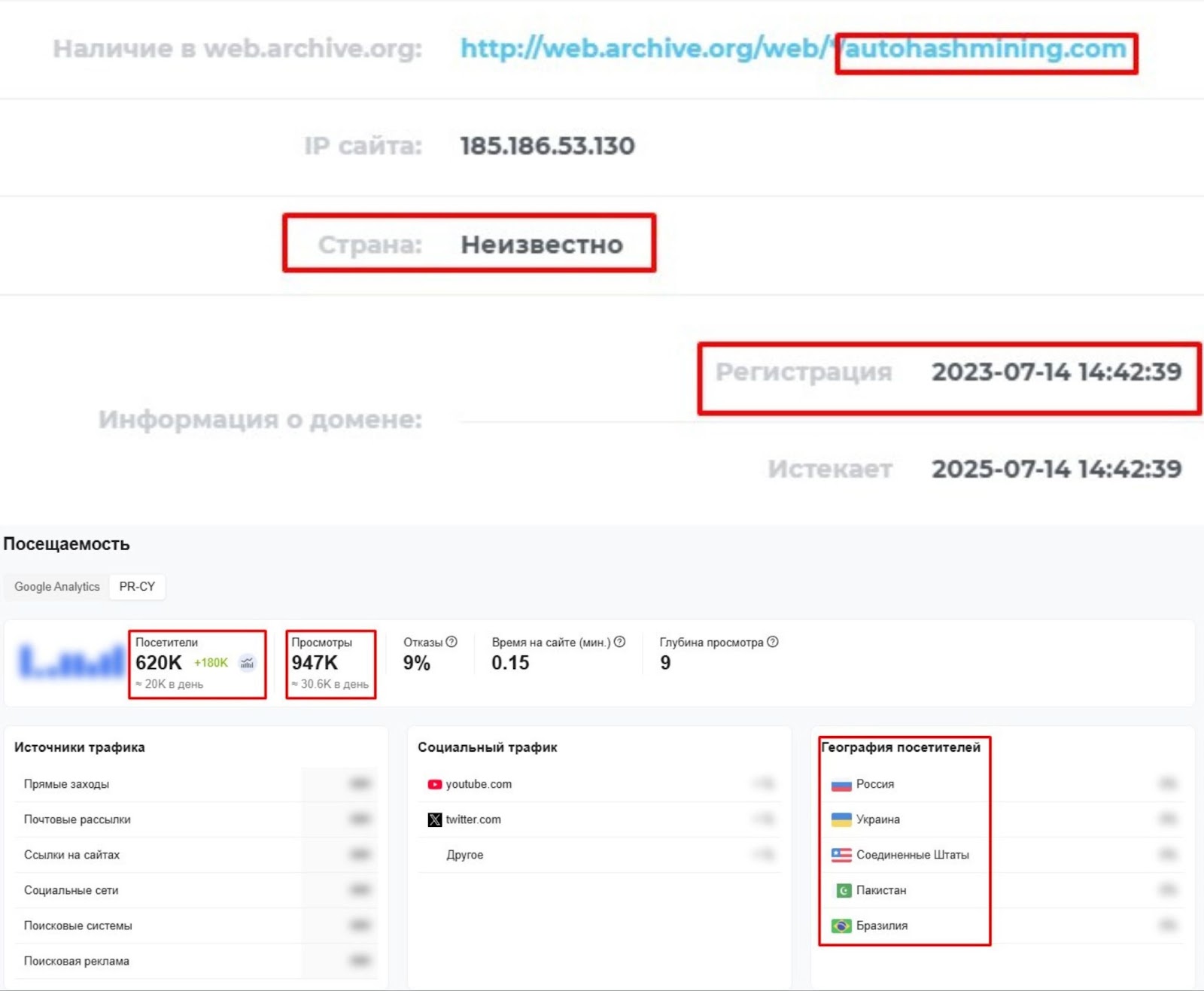The height and width of the screenshot is (991, 1204).
Task: Click the Посещаемость section heading
Action: point(66,544)
